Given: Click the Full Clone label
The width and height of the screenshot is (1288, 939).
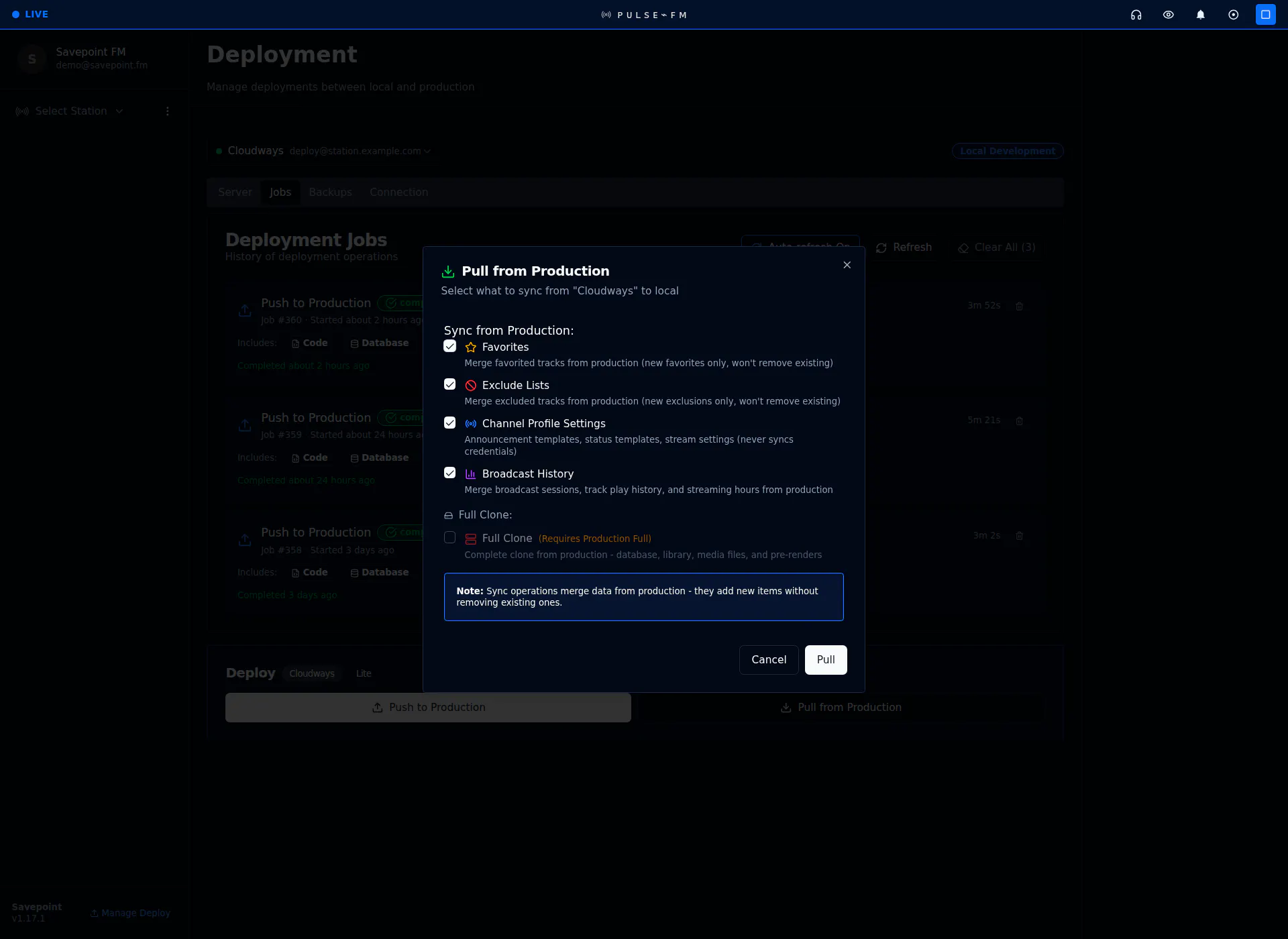Looking at the screenshot, I should click(506, 539).
